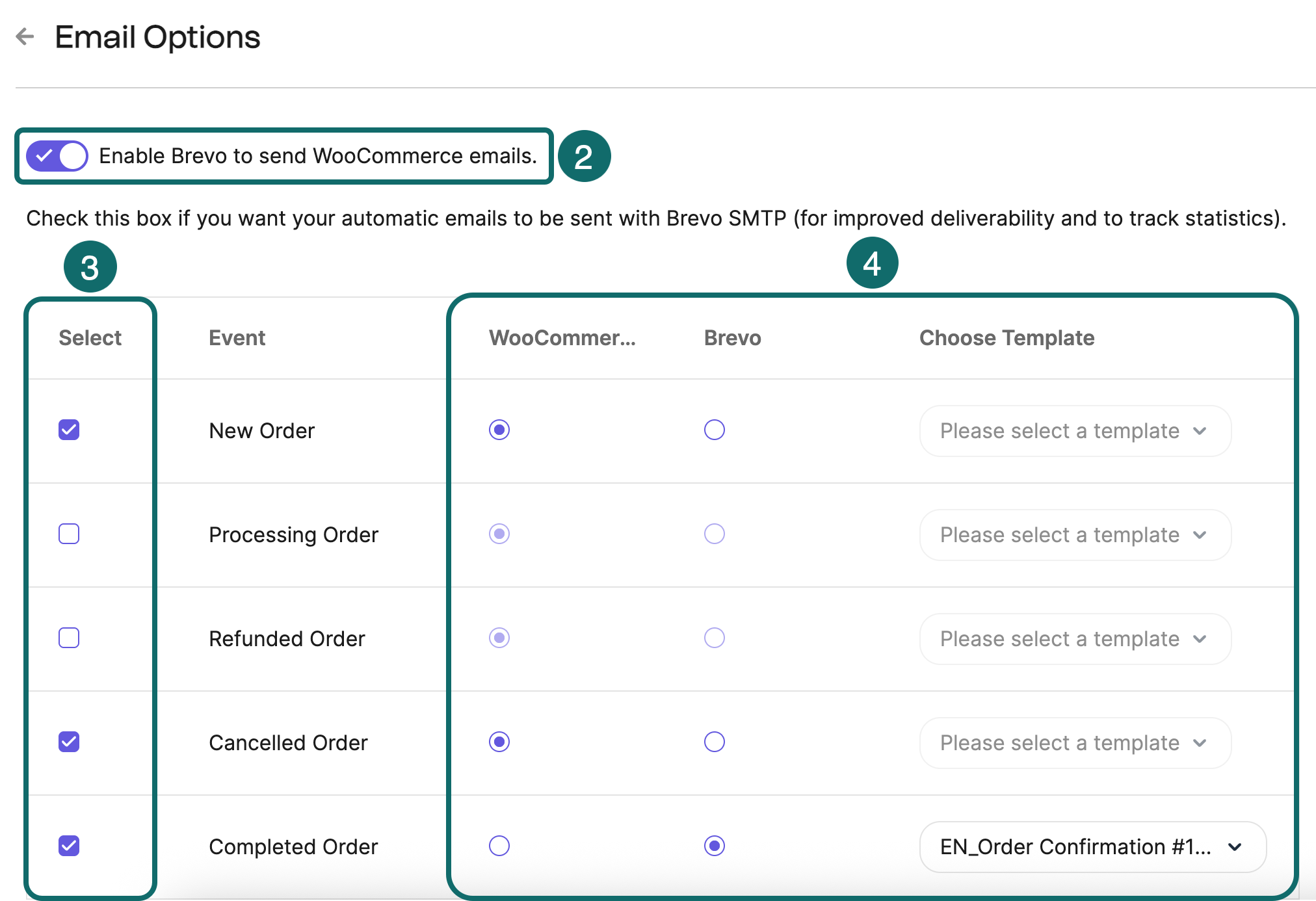Disable Brevo to send WooCommerce emails
Viewport: 1316px width, 901px height.
[57, 155]
